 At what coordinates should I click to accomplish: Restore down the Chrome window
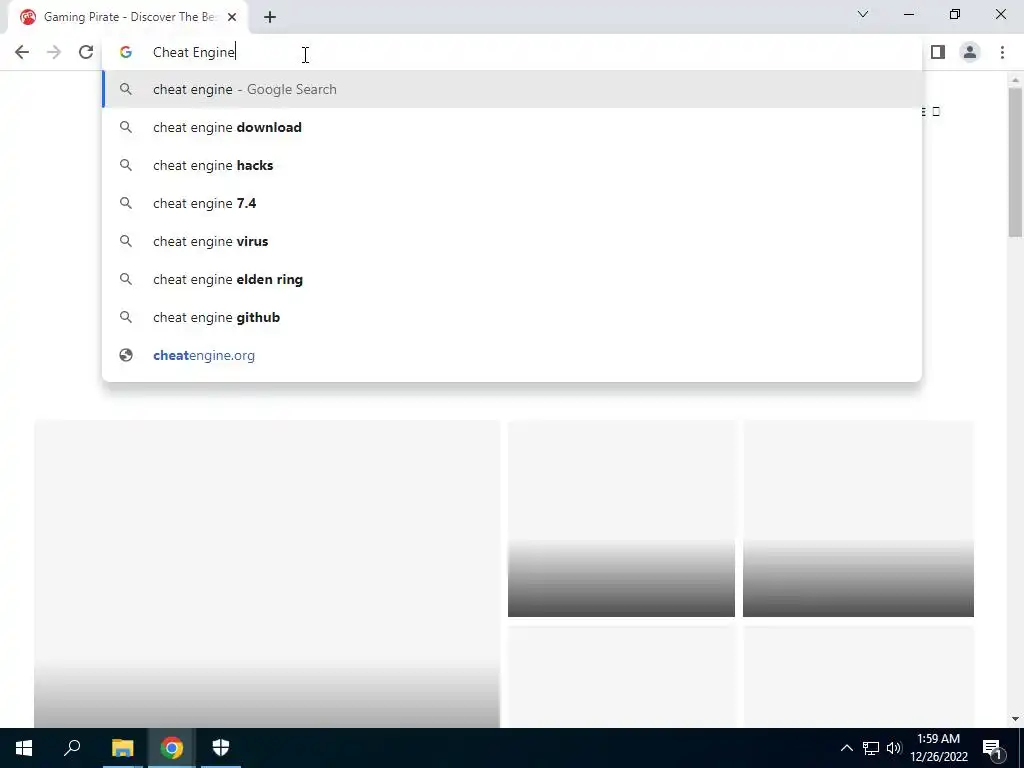tap(955, 14)
